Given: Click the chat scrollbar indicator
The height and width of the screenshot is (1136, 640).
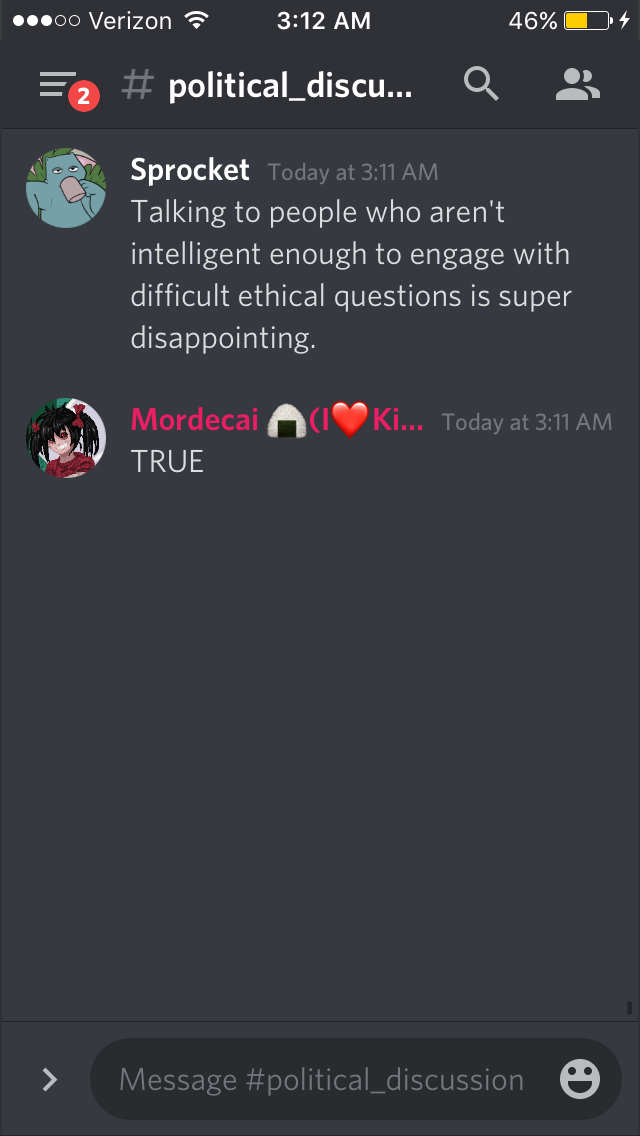Looking at the screenshot, I should click(x=628, y=1008).
